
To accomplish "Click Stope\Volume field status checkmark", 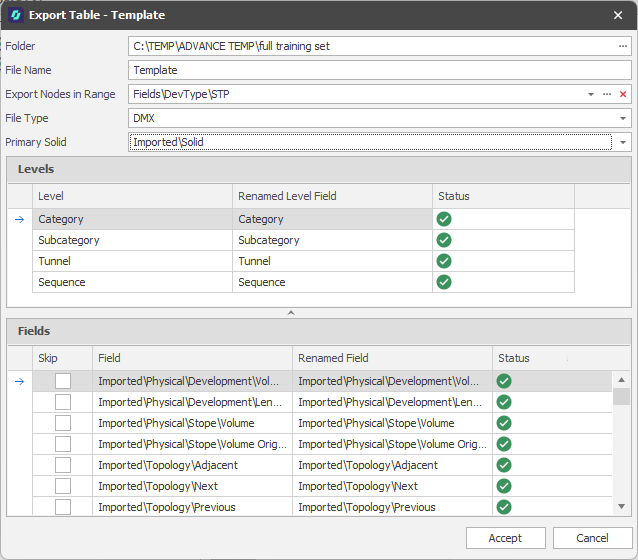I will click(x=504, y=423).
